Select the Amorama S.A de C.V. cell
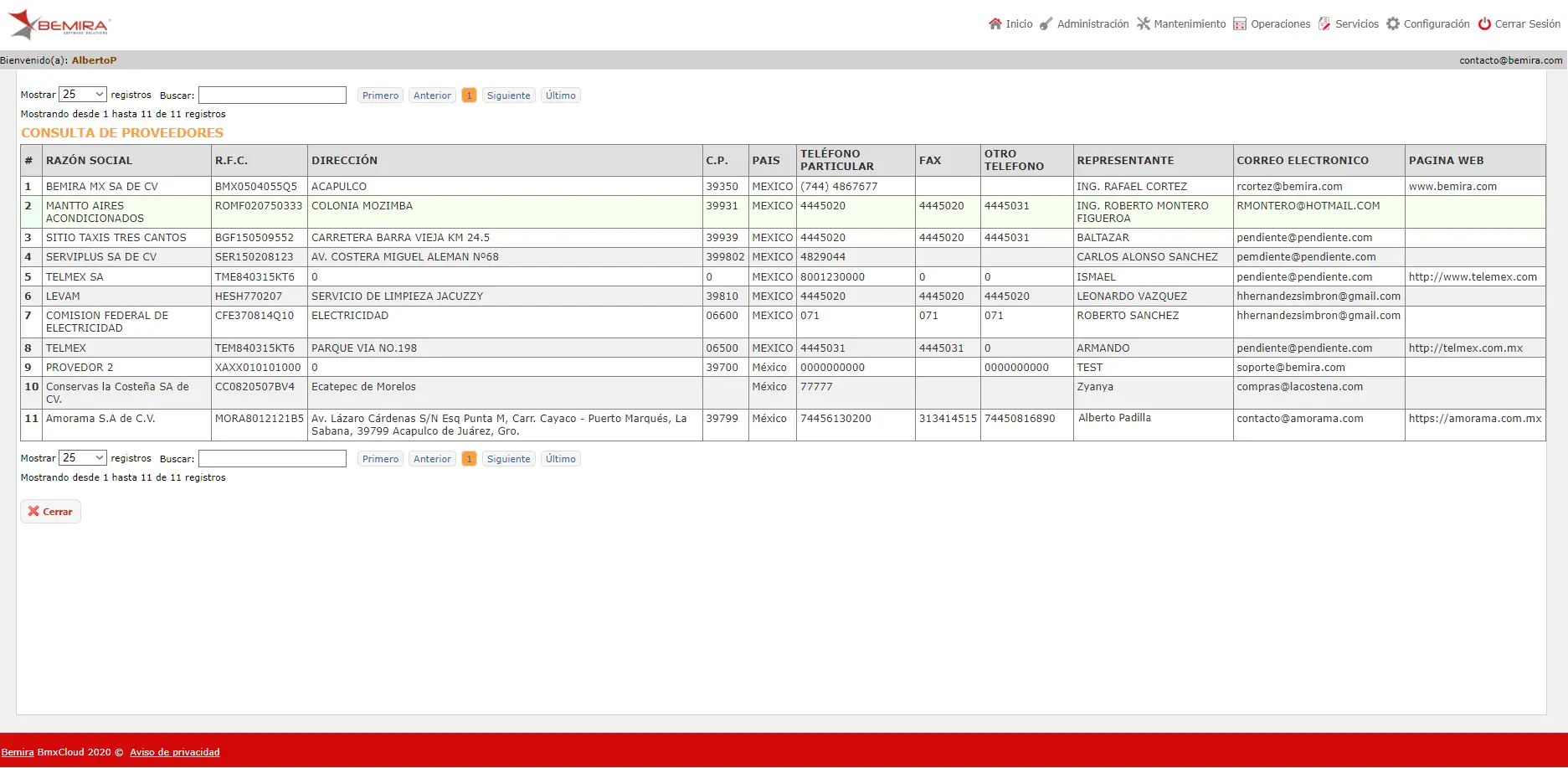The height and width of the screenshot is (768, 1568). (x=126, y=425)
